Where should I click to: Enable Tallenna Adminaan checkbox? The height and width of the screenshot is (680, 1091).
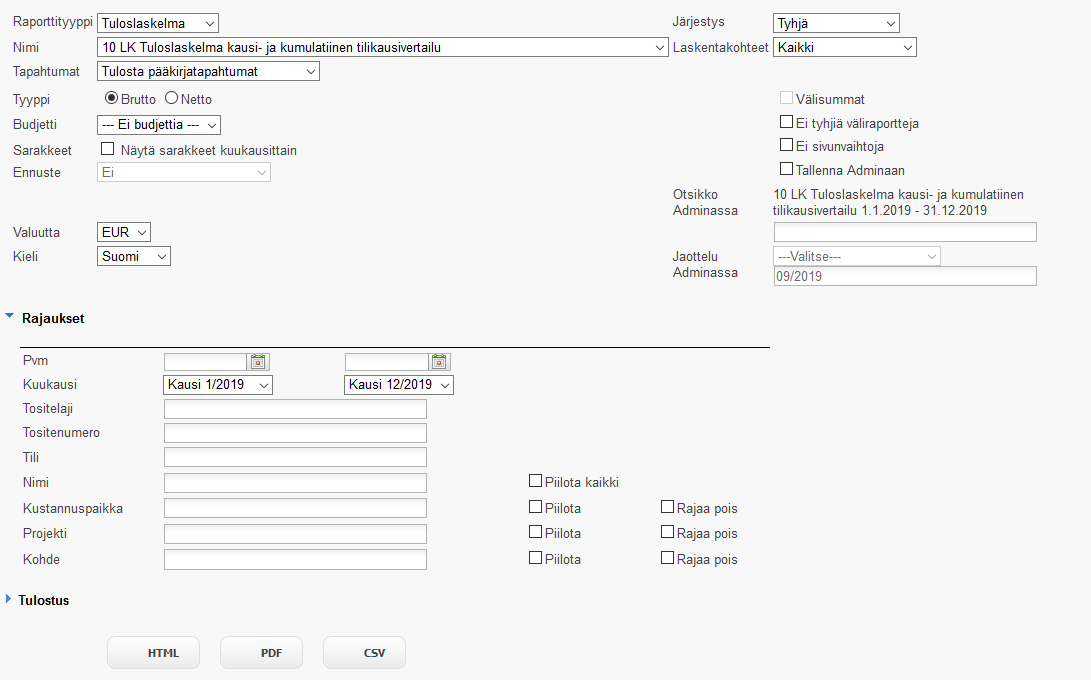pos(786,168)
